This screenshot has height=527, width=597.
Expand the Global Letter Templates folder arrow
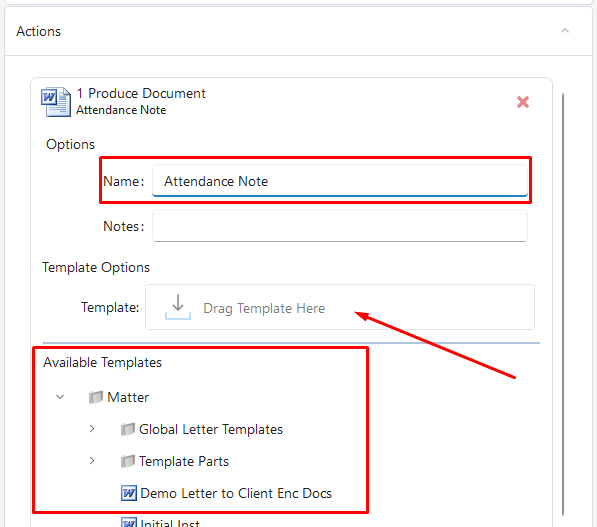point(92,429)
